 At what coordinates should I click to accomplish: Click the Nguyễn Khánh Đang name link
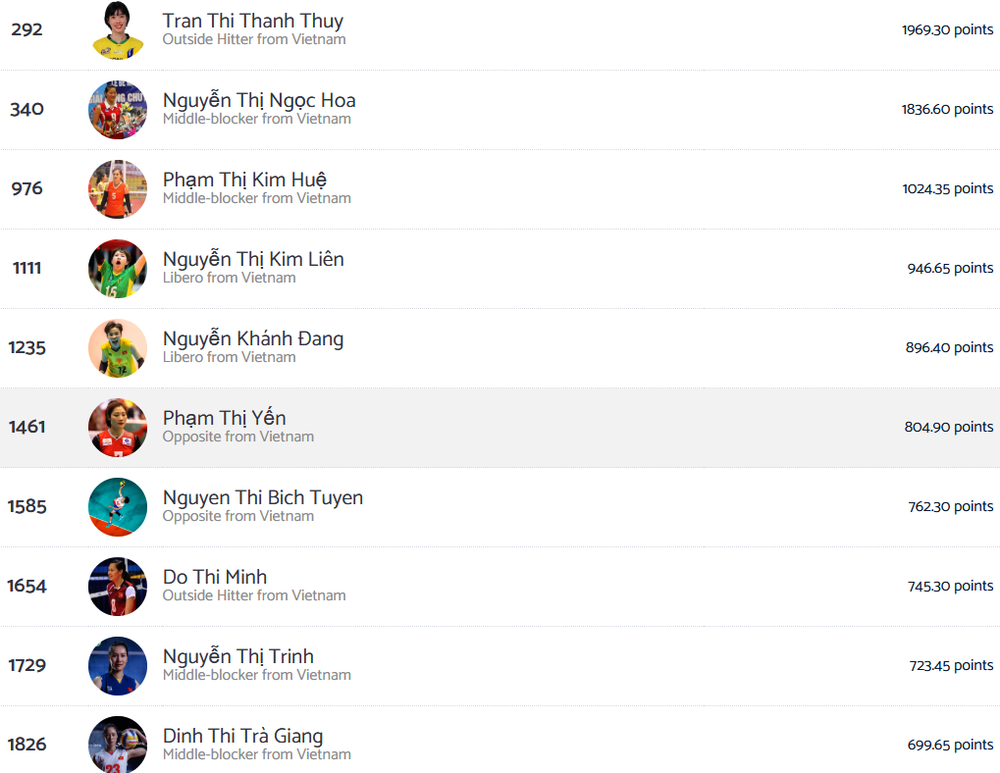253,339
